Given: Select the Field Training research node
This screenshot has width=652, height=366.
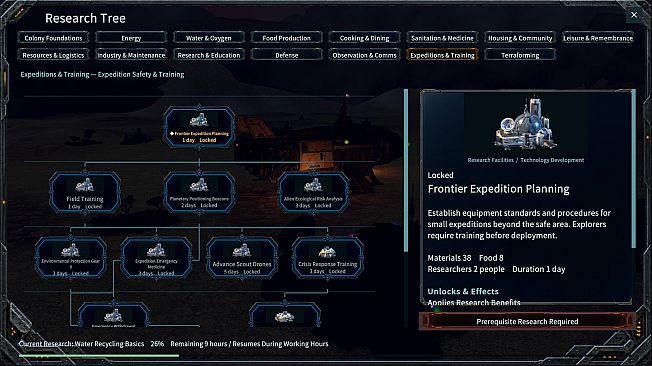Looking at the screenshot, I should (x=85, y=193).
